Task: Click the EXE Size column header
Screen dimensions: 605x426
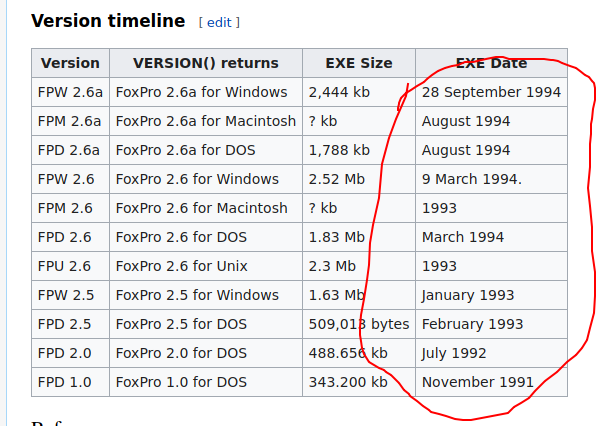Action: 359,63
